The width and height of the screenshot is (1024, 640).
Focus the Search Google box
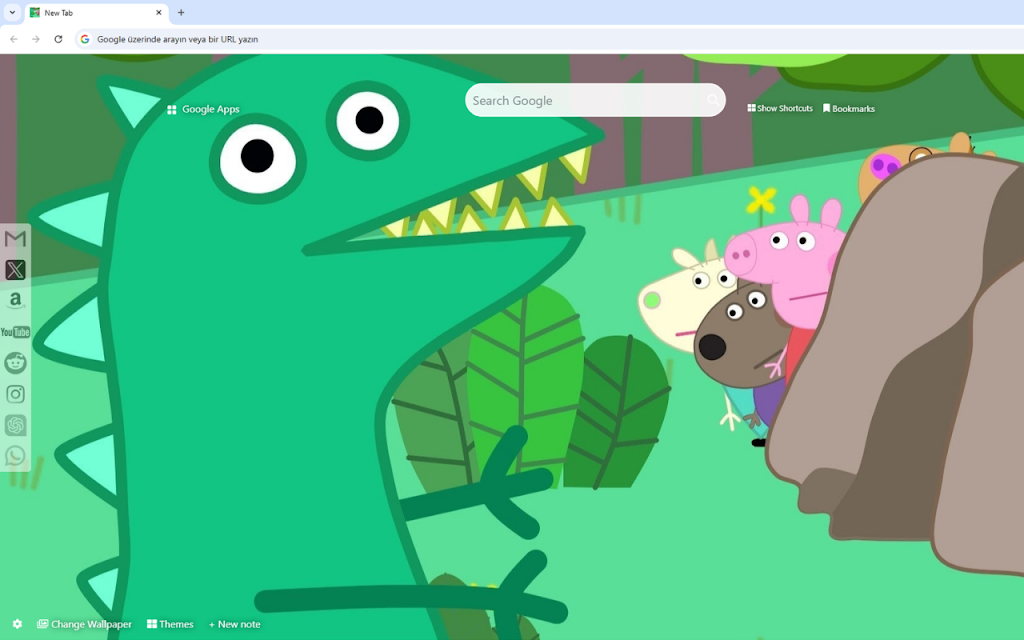[x=595, y=100]
